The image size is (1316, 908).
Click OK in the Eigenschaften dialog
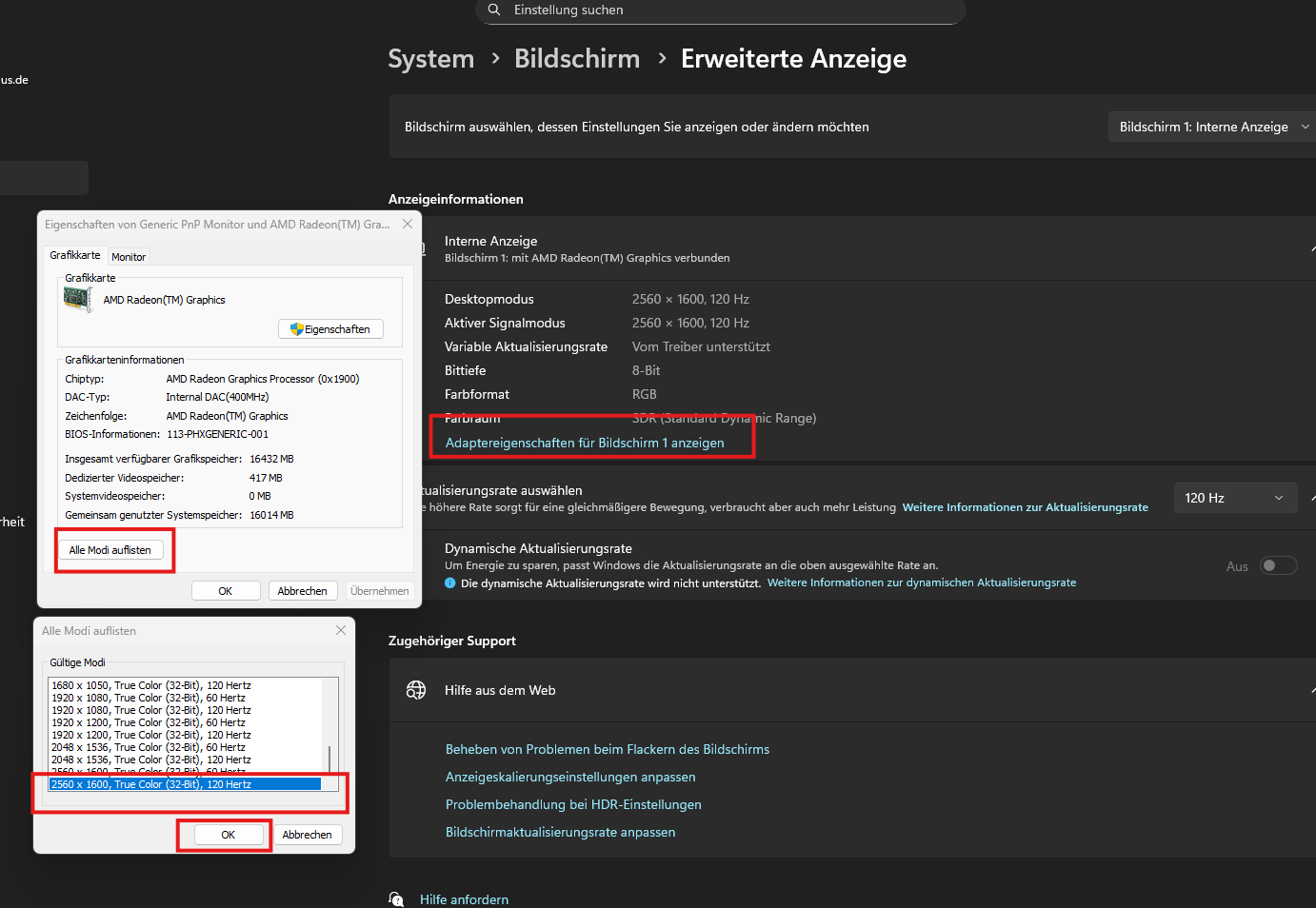226,591
